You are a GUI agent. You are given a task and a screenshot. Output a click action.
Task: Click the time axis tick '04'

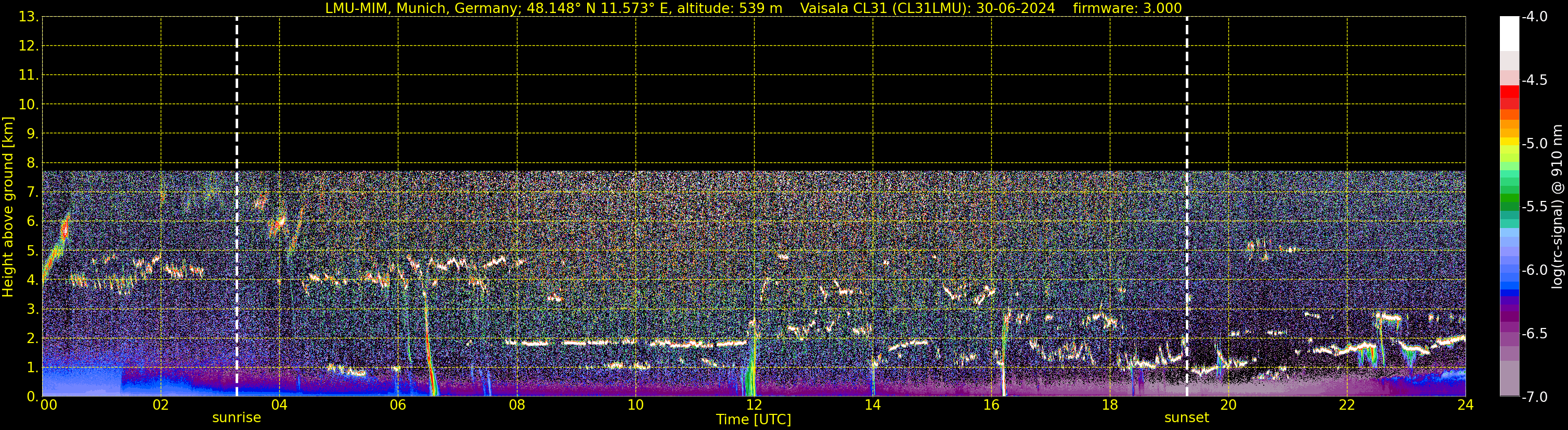[279, 405]
